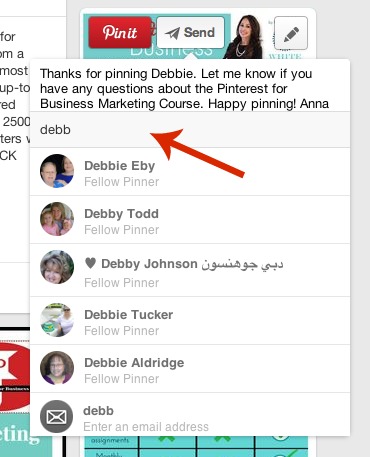370x457 pixels.
Task: Click the search field containing 'debb'
Action: click(x=190, y=129)
